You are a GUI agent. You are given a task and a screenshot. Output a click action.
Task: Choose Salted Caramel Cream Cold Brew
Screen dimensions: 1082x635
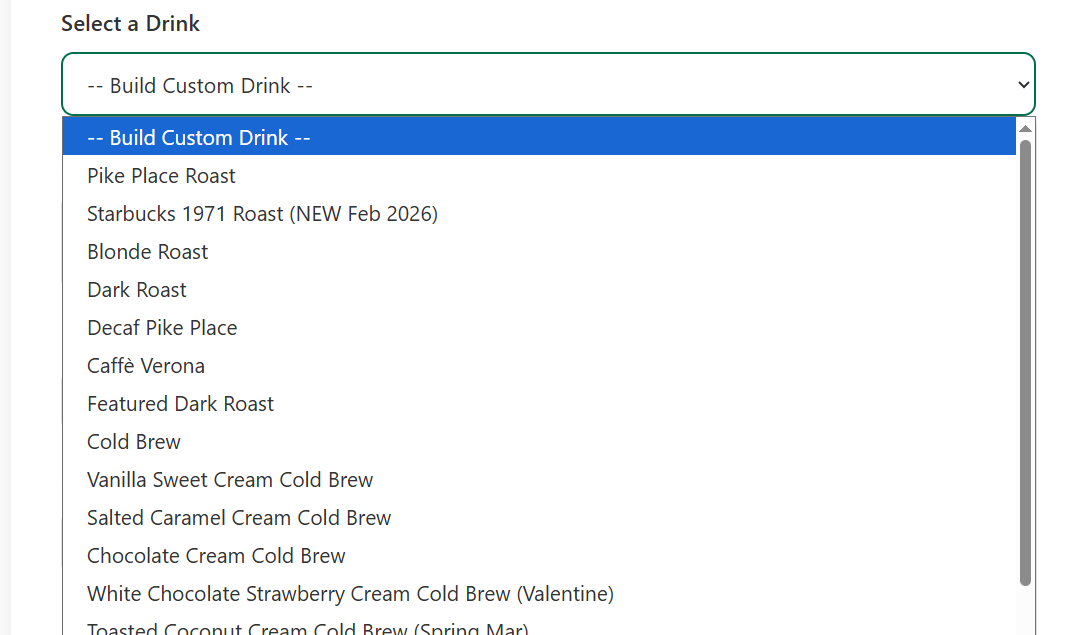(239, 517)
